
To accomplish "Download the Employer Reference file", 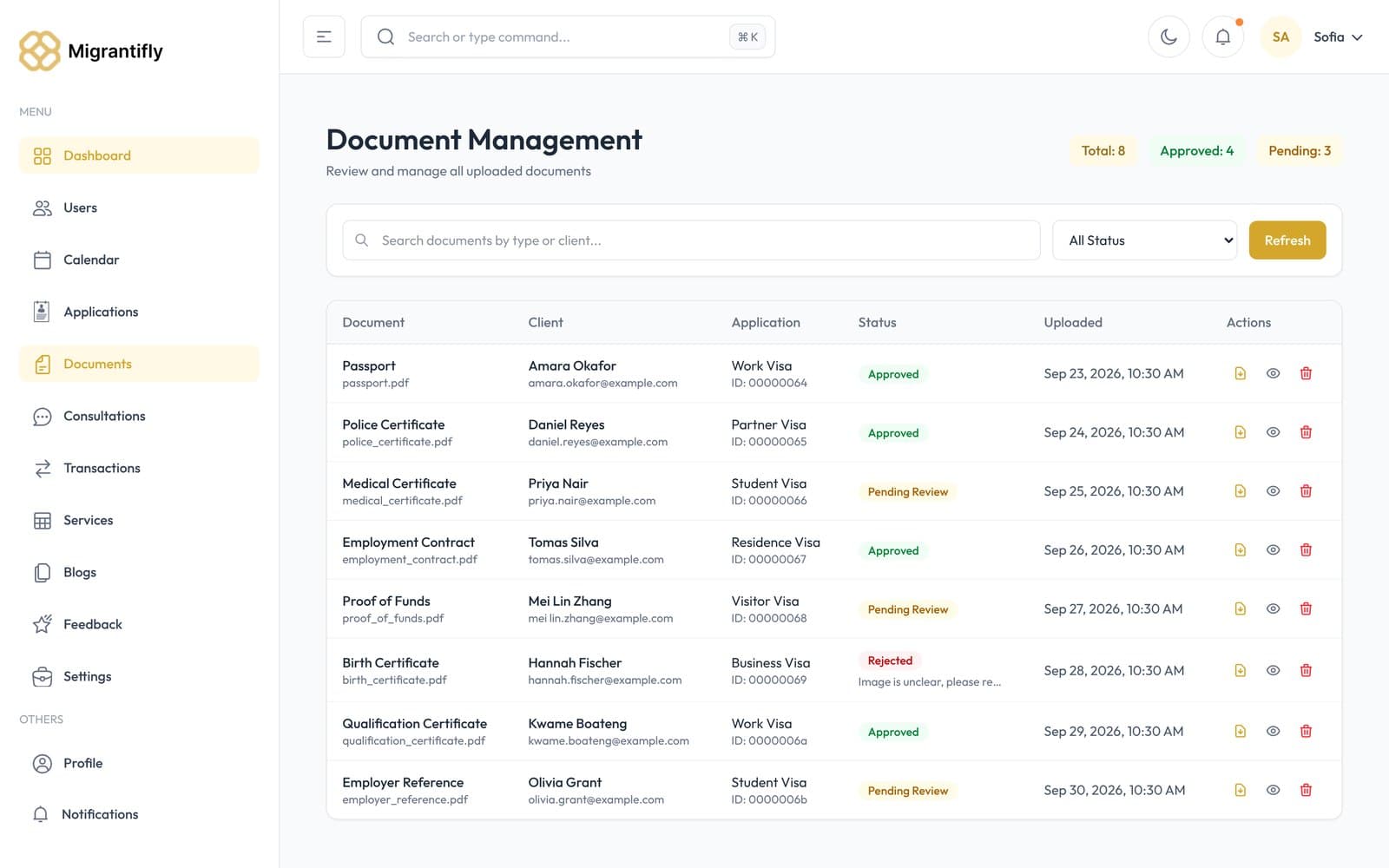I will click(x=1240, y=790).
